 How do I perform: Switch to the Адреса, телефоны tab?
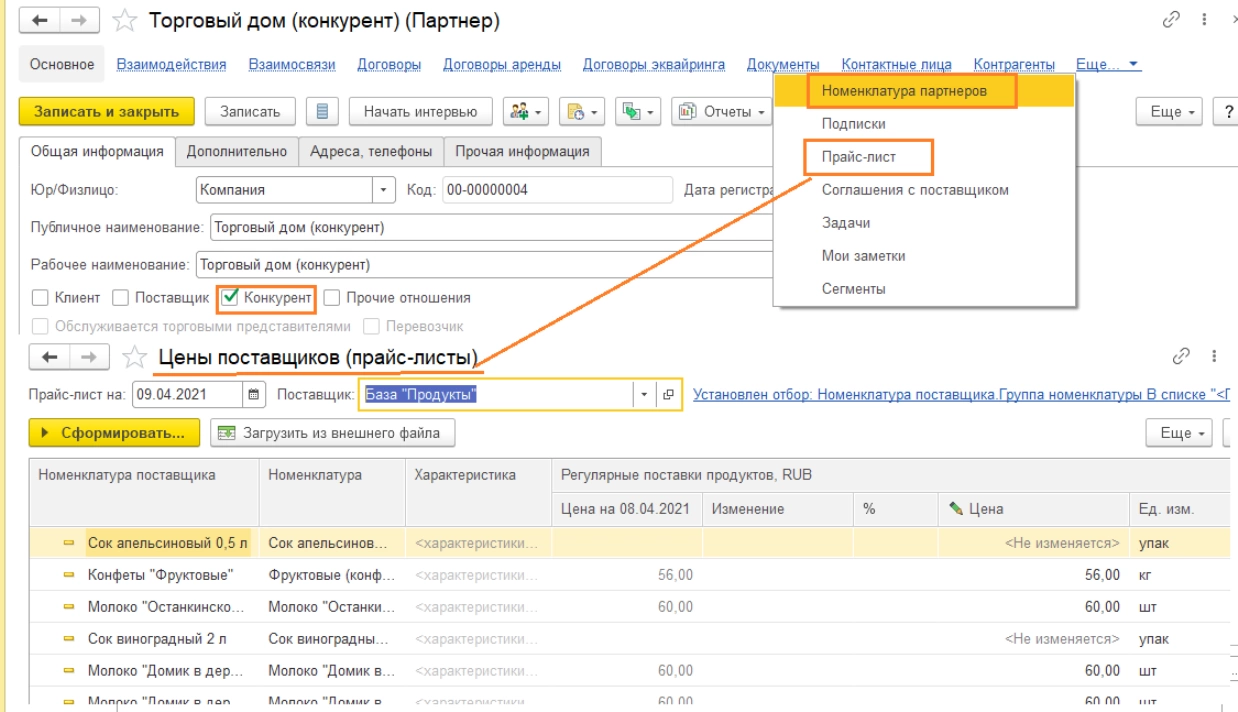pyautogui.click(x=371, y=152)
